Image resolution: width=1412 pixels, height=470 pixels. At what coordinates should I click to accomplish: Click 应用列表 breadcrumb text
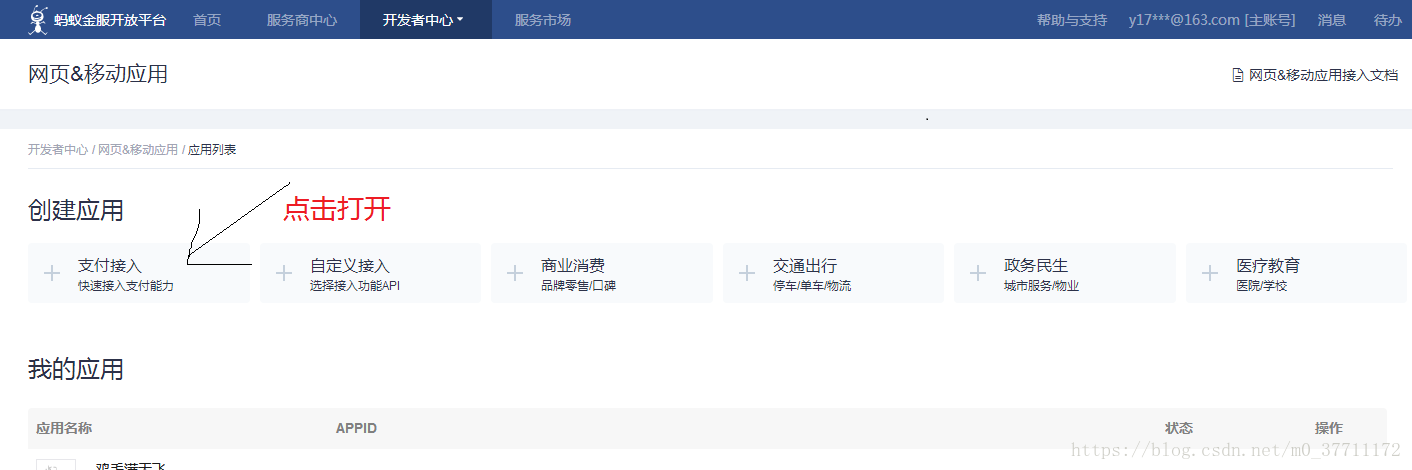point(212,150)
